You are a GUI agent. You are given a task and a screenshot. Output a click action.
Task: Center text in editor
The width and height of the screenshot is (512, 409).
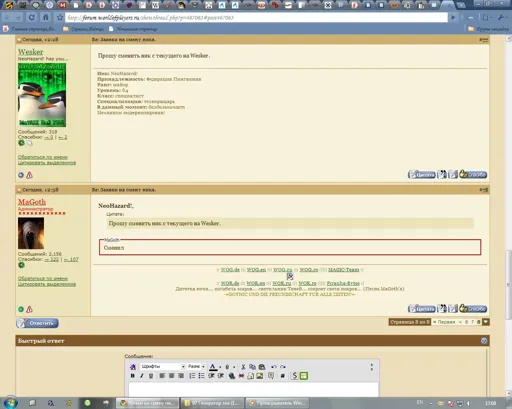pos(172,376)
